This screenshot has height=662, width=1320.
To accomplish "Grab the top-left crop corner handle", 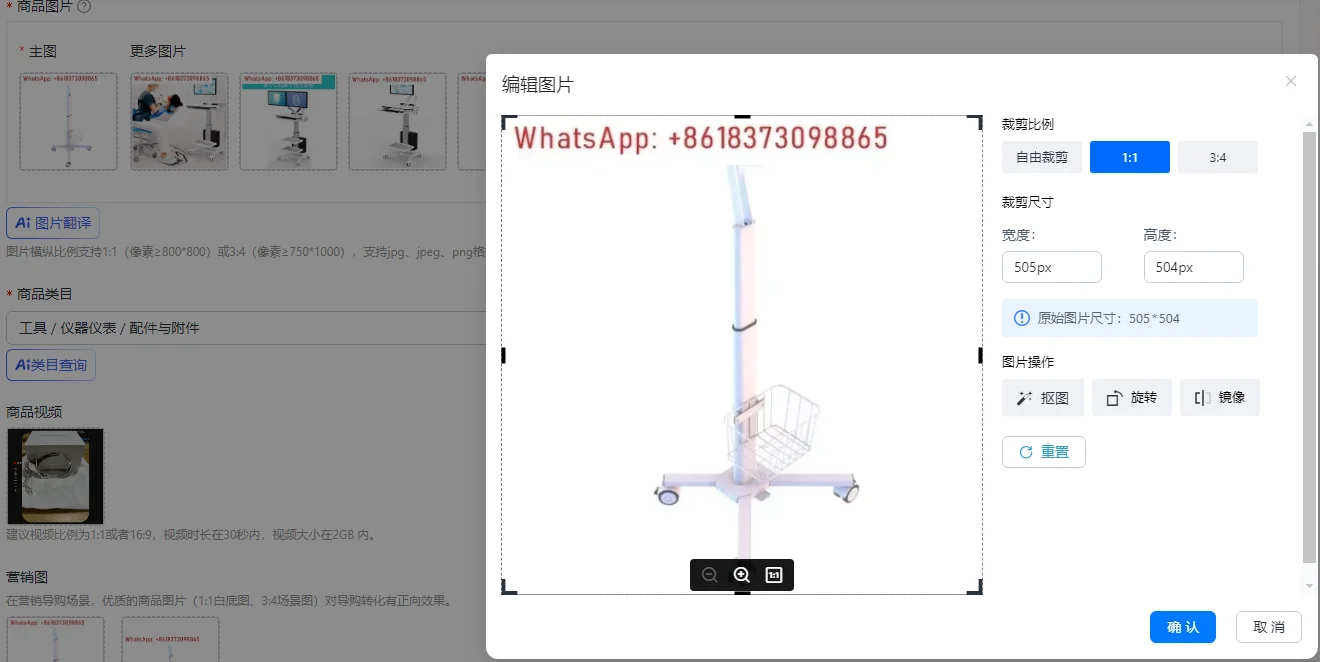I will [507, 120].
